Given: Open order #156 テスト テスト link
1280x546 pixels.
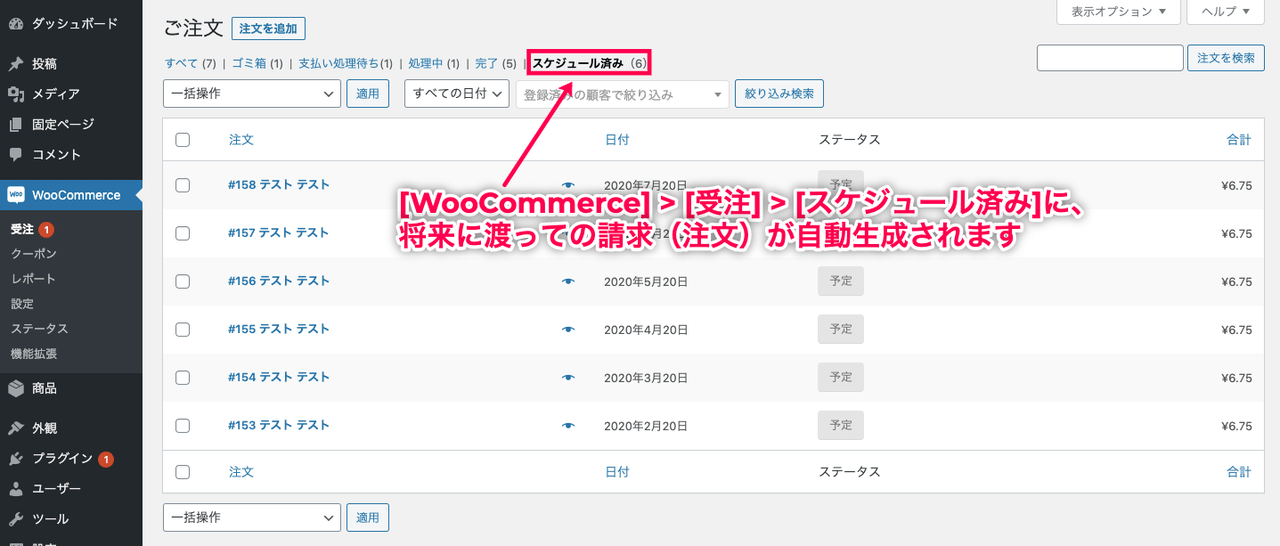Looking at the screenshot, I should click(279, 281).
